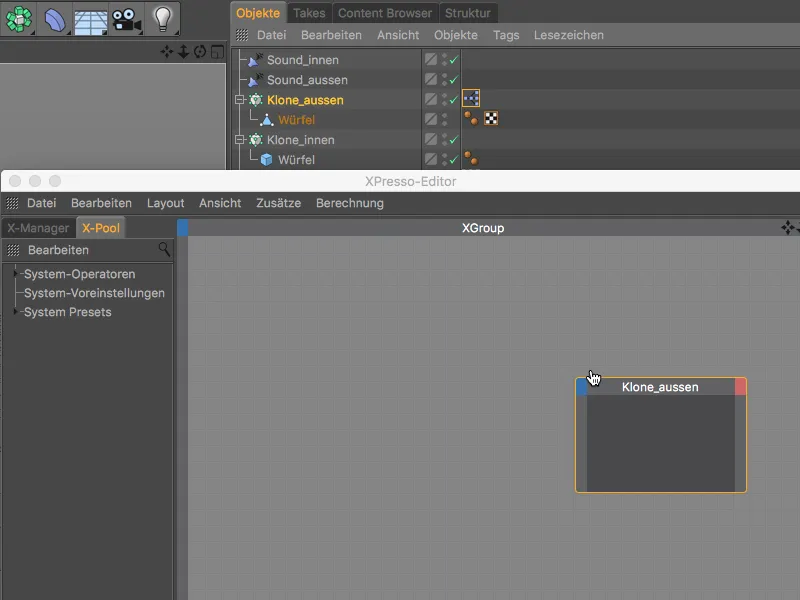Switch to the Takes tab

tap(309, 13)
